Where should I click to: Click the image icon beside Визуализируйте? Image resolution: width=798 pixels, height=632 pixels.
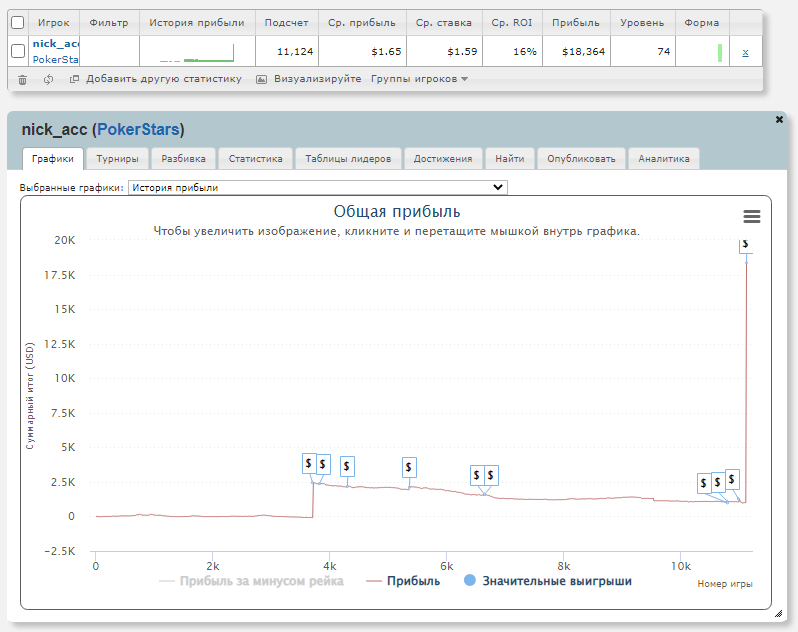(x=261, y=79)
